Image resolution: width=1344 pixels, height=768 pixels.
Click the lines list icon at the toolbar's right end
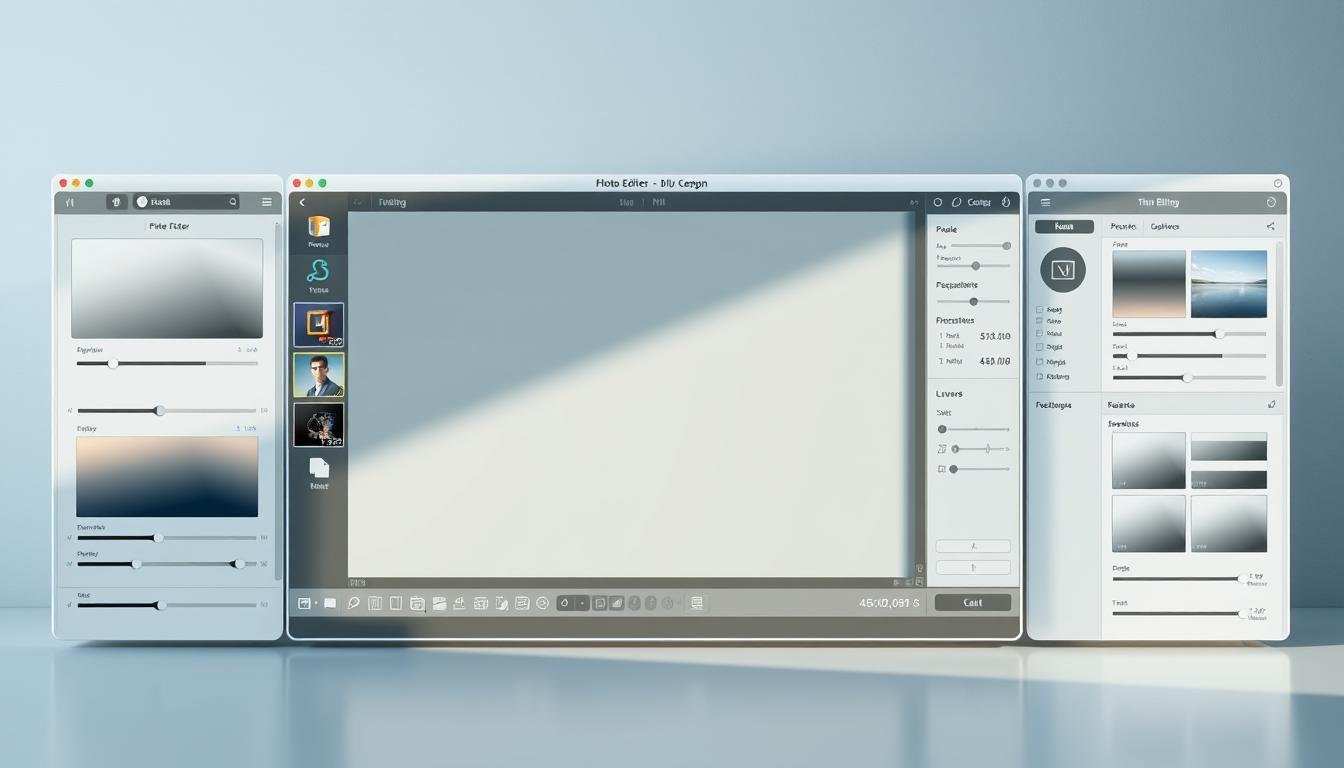697,603
